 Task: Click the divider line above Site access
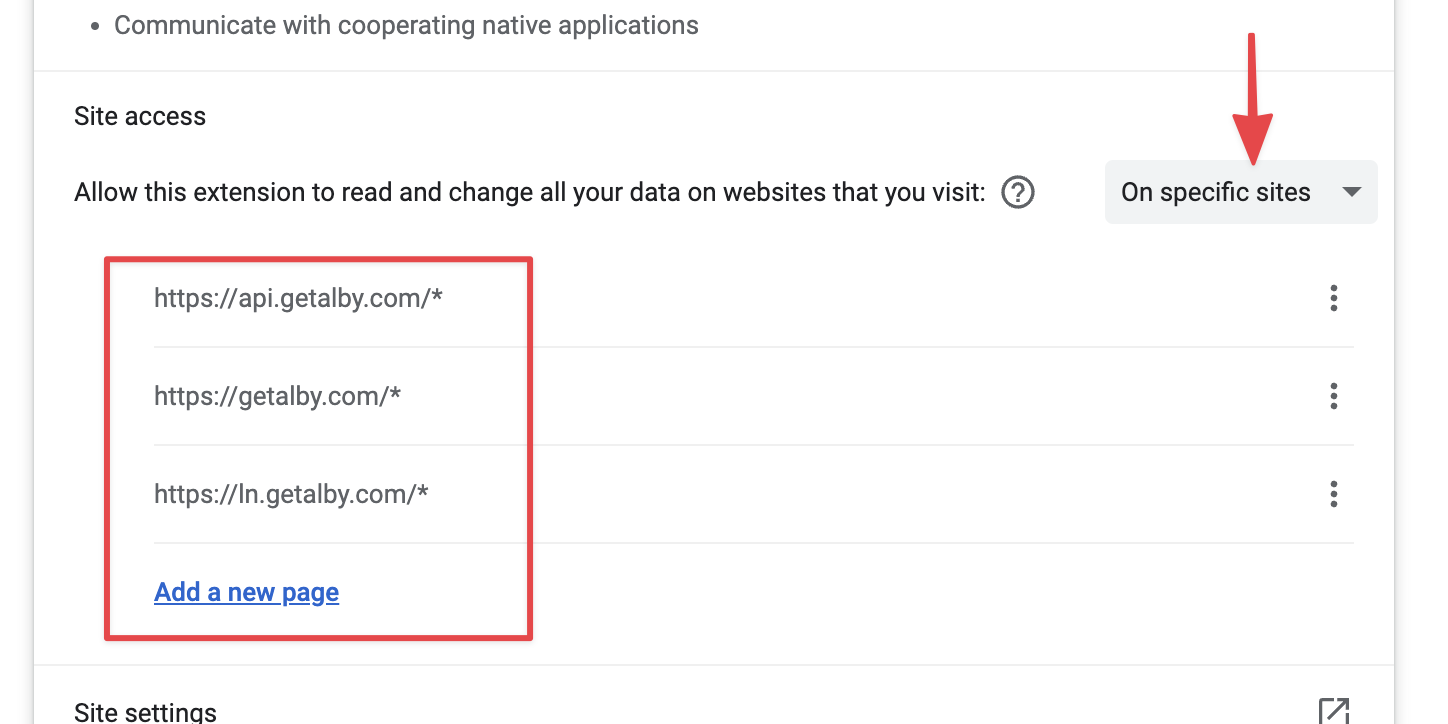[714, 71]
